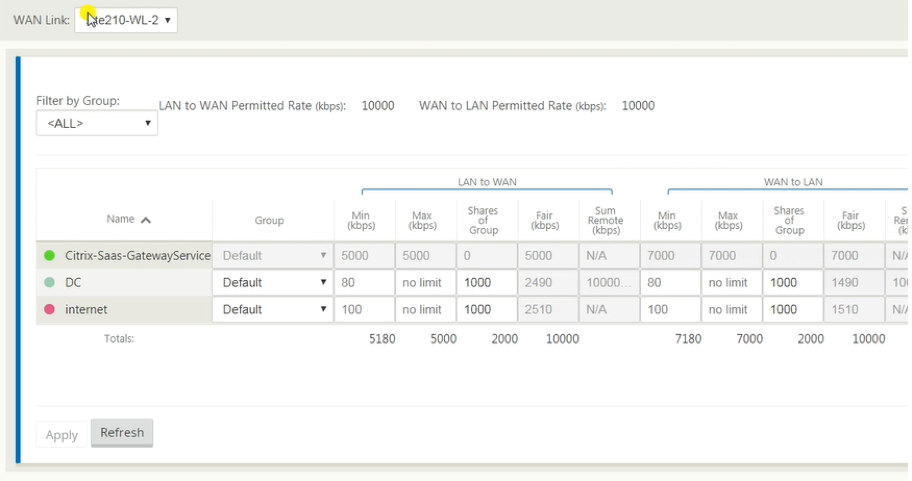Edit WAN to LAN Max field for DC
Image resolution: width=912 pixels, height=481 pixels.
point(732,283)
